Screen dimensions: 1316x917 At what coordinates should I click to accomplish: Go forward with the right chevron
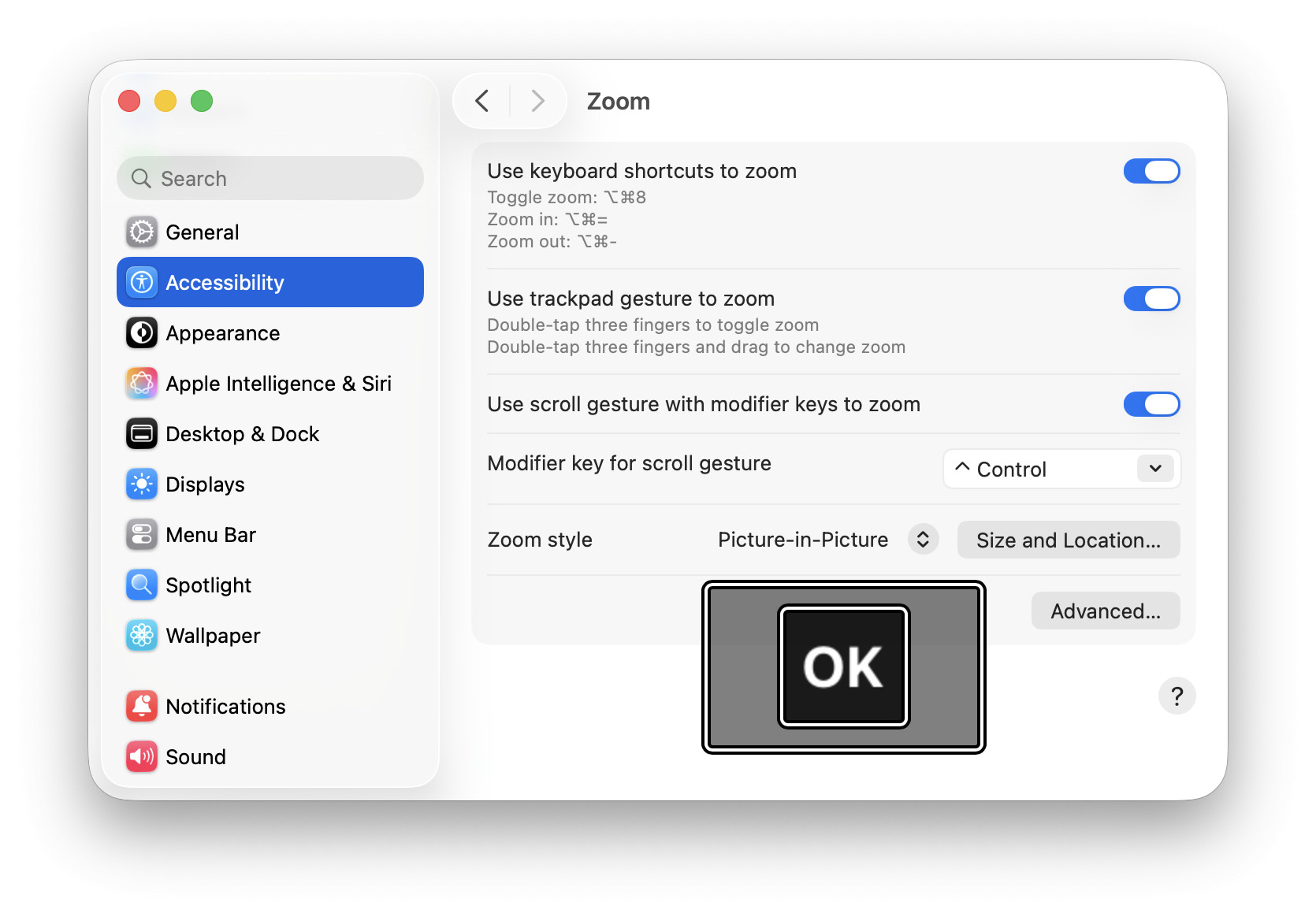[538, 101]
